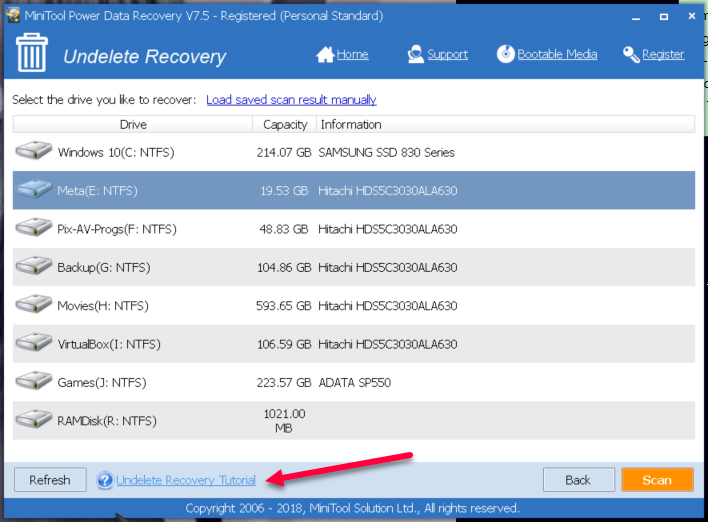This screenshot has height=522, width=708.
Task: Sort by the Drive column header
Action: point(133,124)
